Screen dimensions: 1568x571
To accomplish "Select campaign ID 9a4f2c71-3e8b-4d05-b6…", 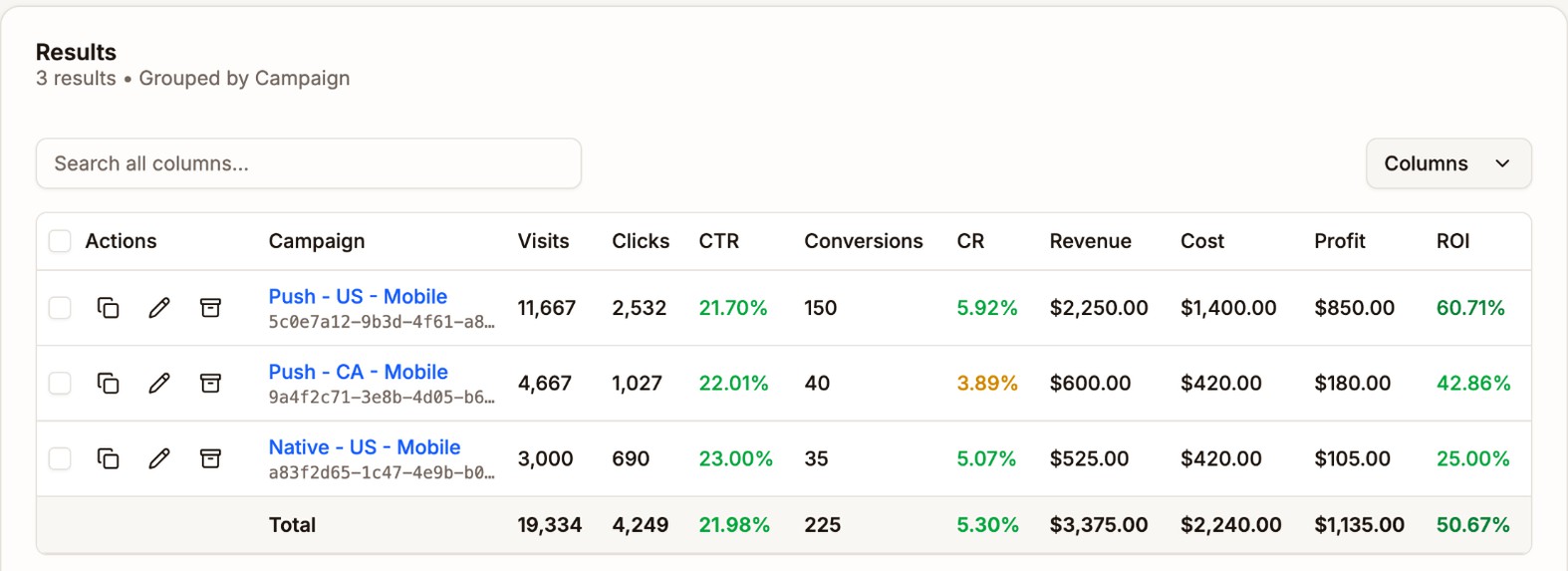I will coord(382,397).
